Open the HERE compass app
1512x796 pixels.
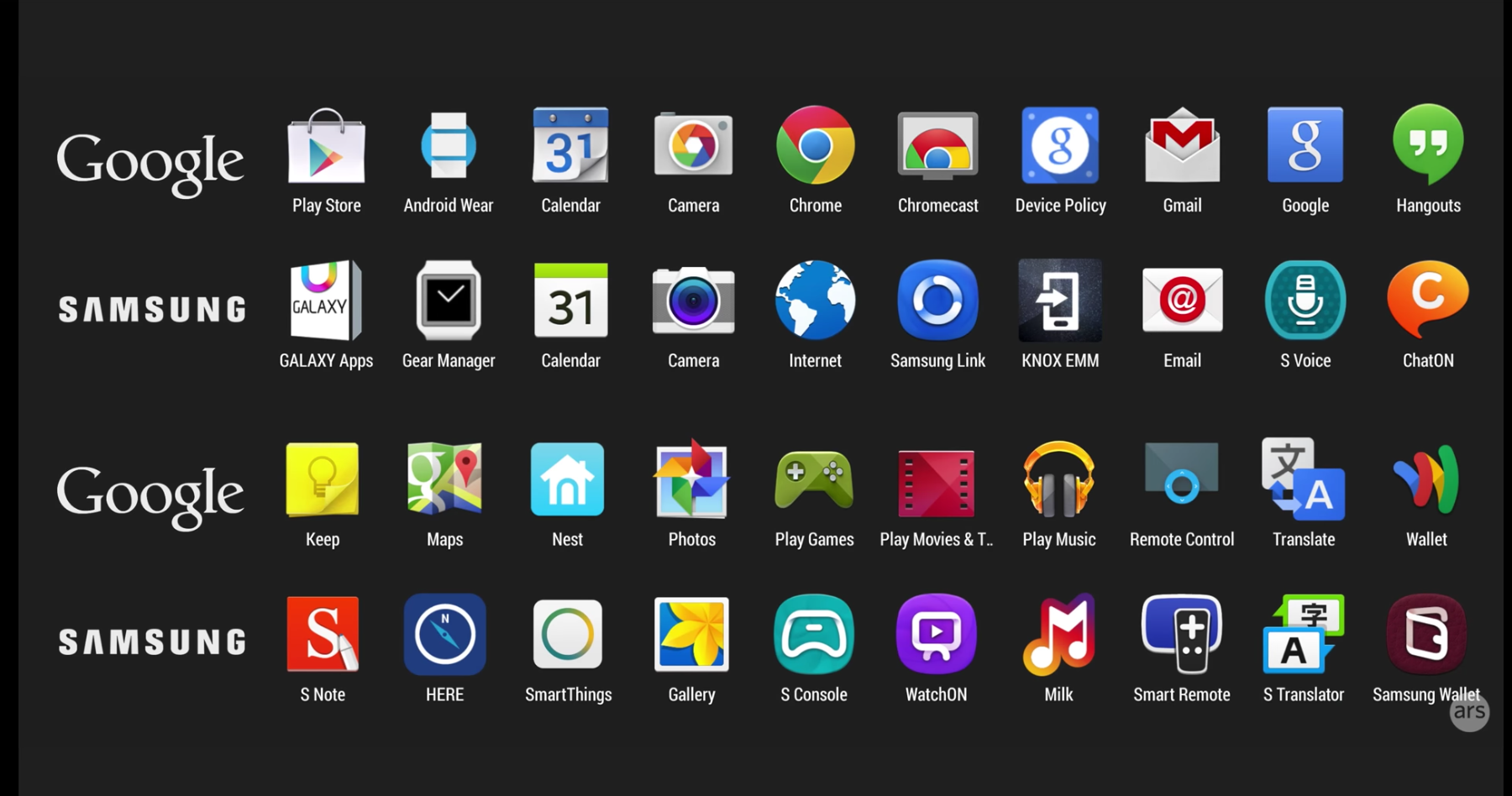click(444, 634)
